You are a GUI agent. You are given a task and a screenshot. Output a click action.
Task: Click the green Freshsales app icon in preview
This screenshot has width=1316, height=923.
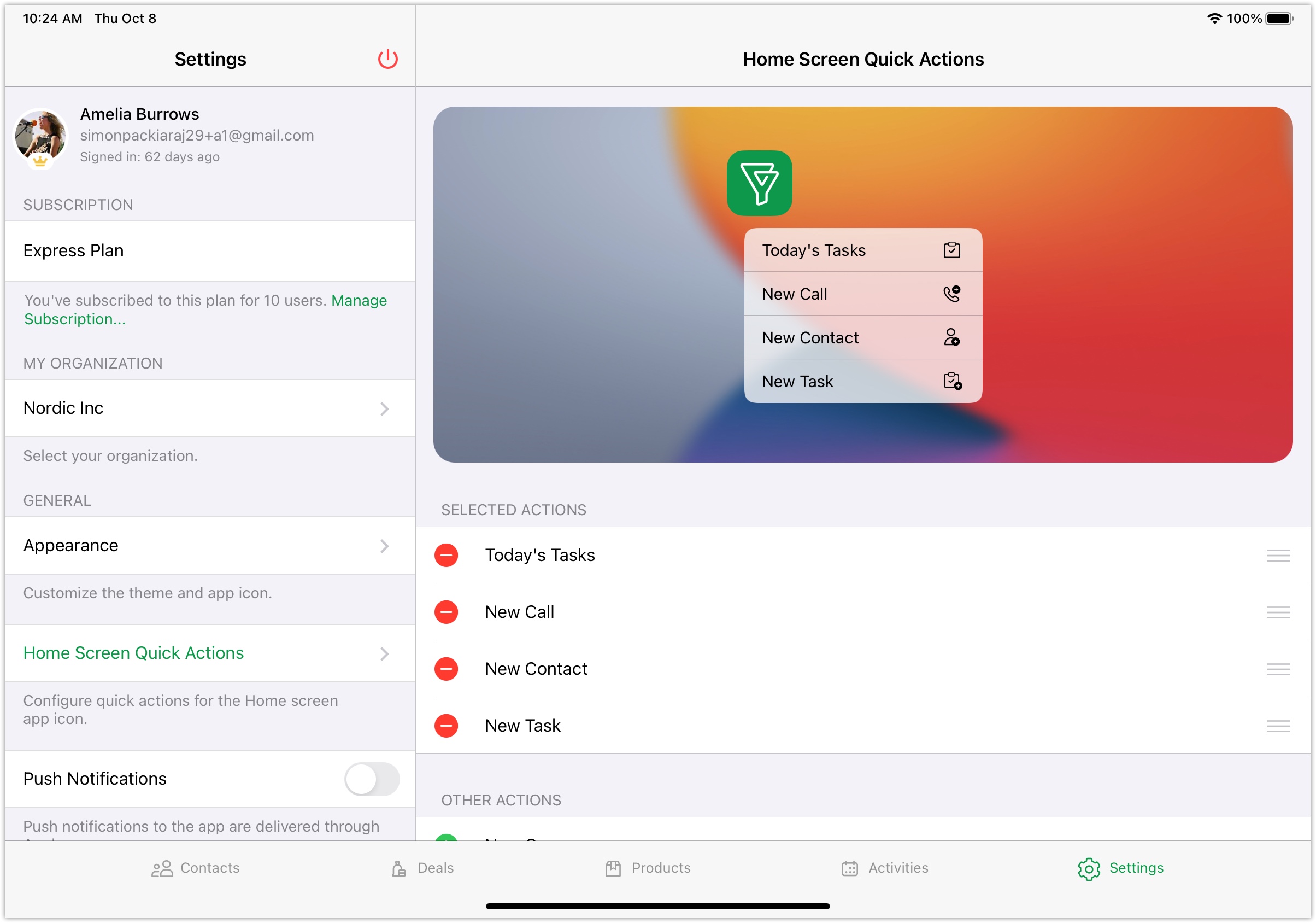tap(759, 183)
